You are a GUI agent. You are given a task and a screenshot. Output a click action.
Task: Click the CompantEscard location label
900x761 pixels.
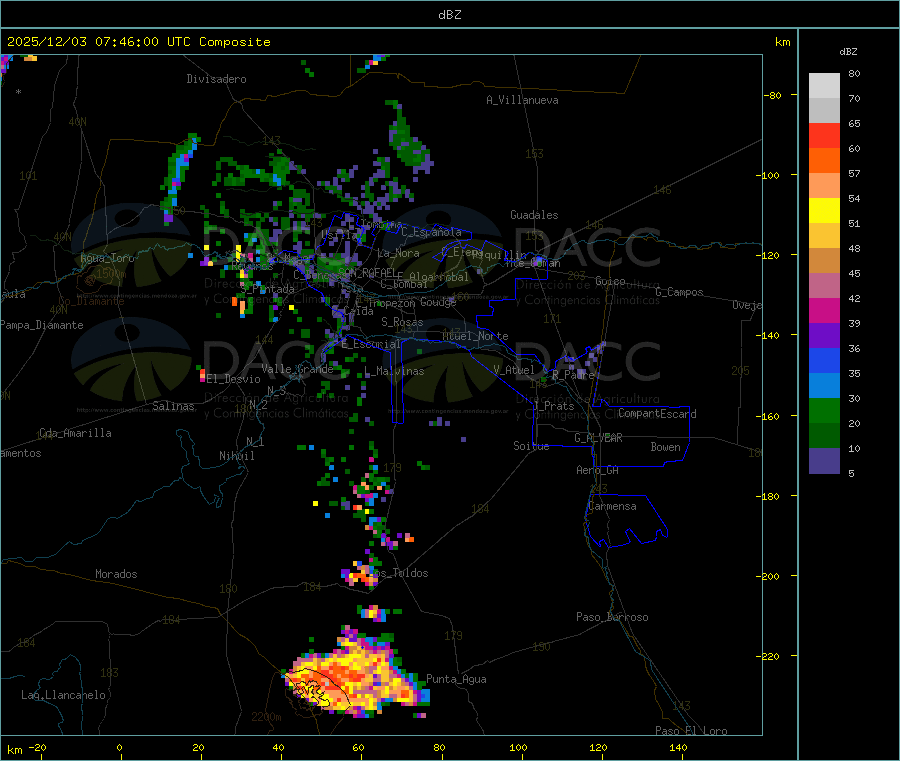coord(657,413)
